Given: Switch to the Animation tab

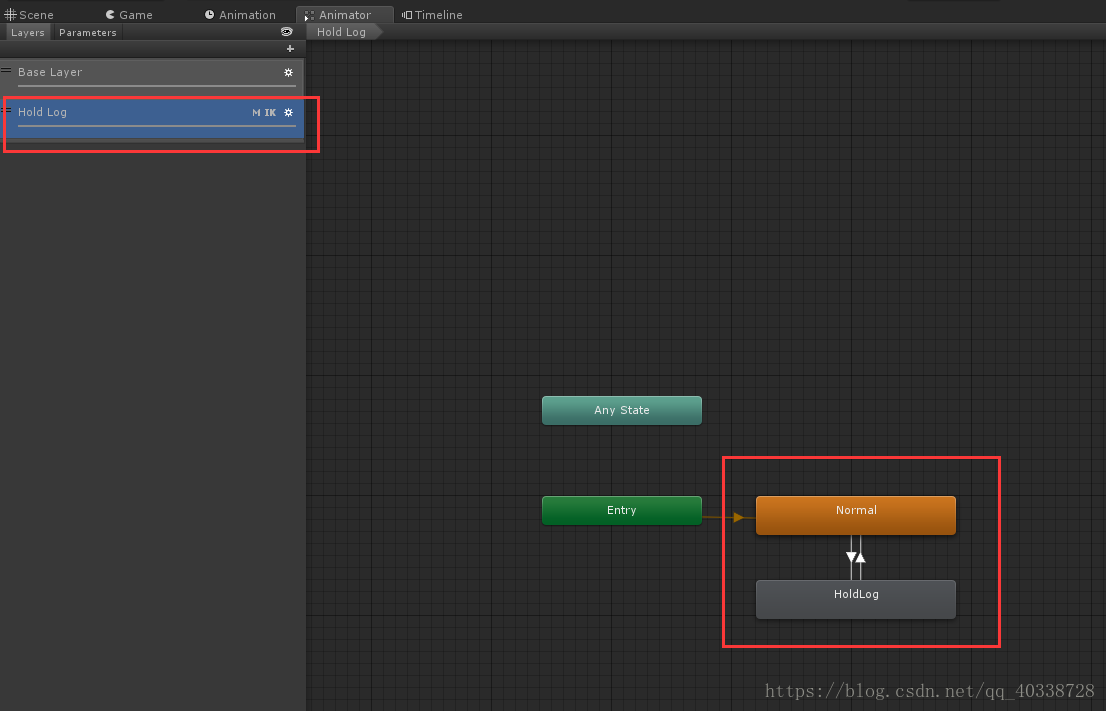Looking at the screenshot, I should pos(241,15).
